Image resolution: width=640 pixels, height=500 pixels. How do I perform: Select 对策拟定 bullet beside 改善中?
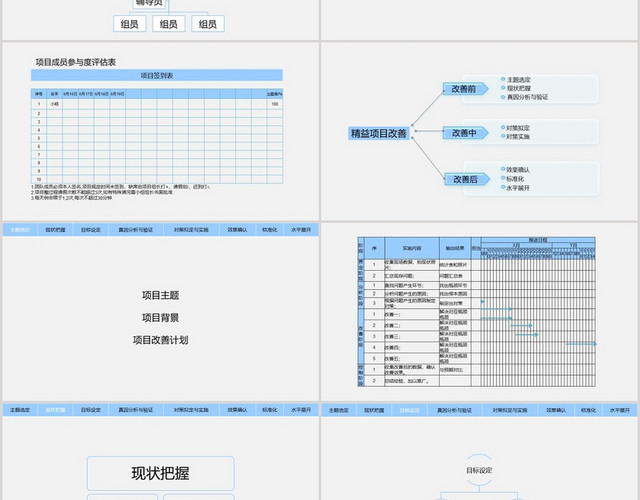518,128
